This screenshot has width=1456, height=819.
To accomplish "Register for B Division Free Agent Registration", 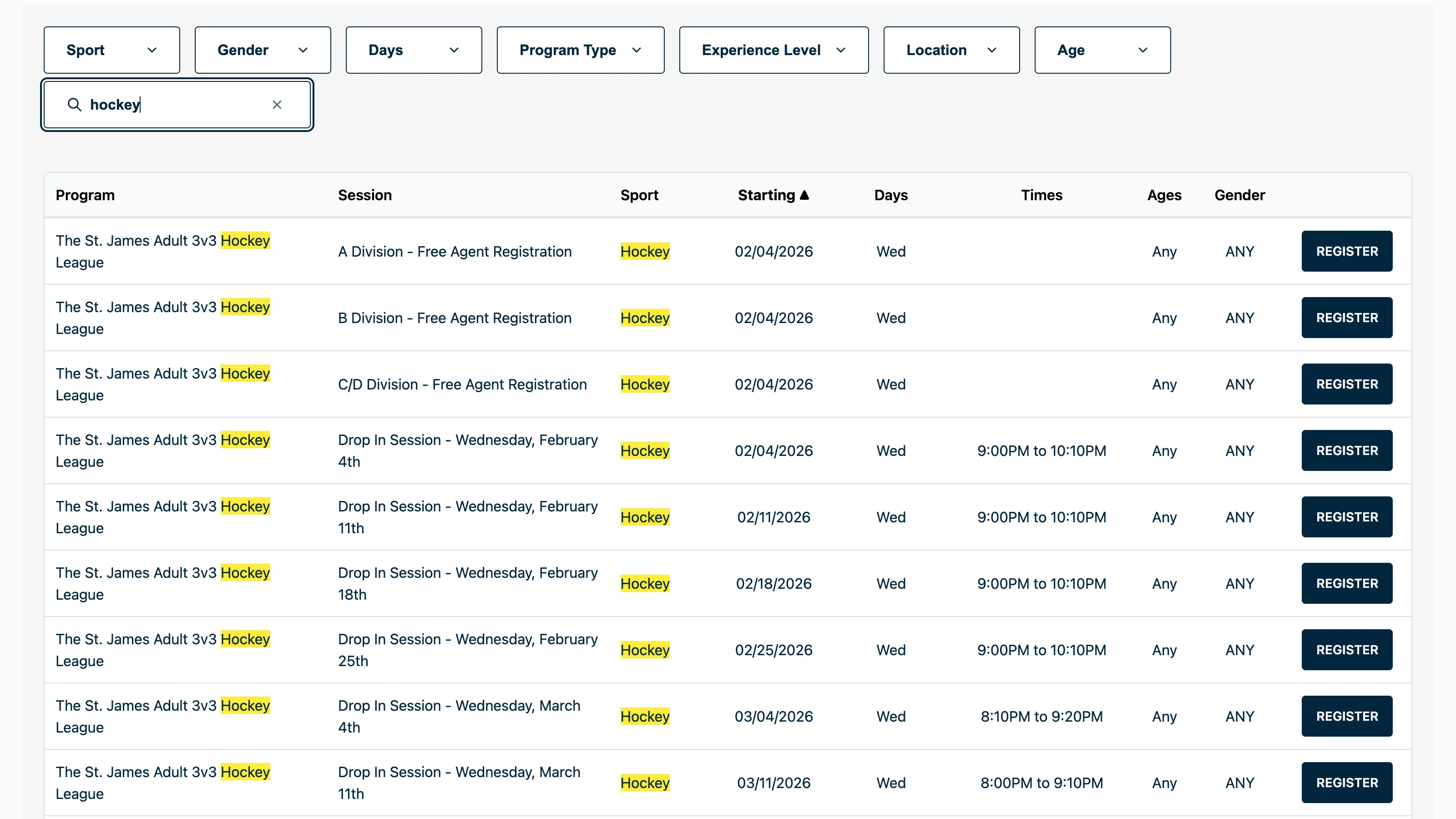I will point(1346,317).
